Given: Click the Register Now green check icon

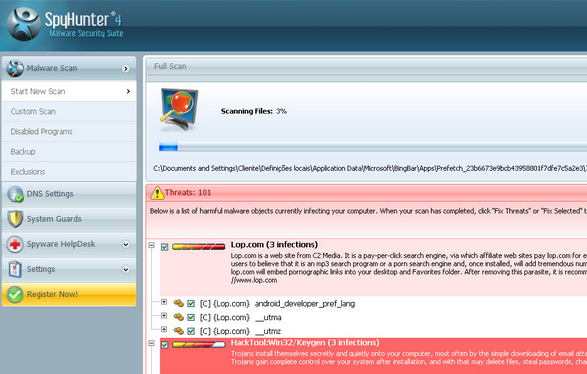Looking at the screenshot, I should coord(15,295).
